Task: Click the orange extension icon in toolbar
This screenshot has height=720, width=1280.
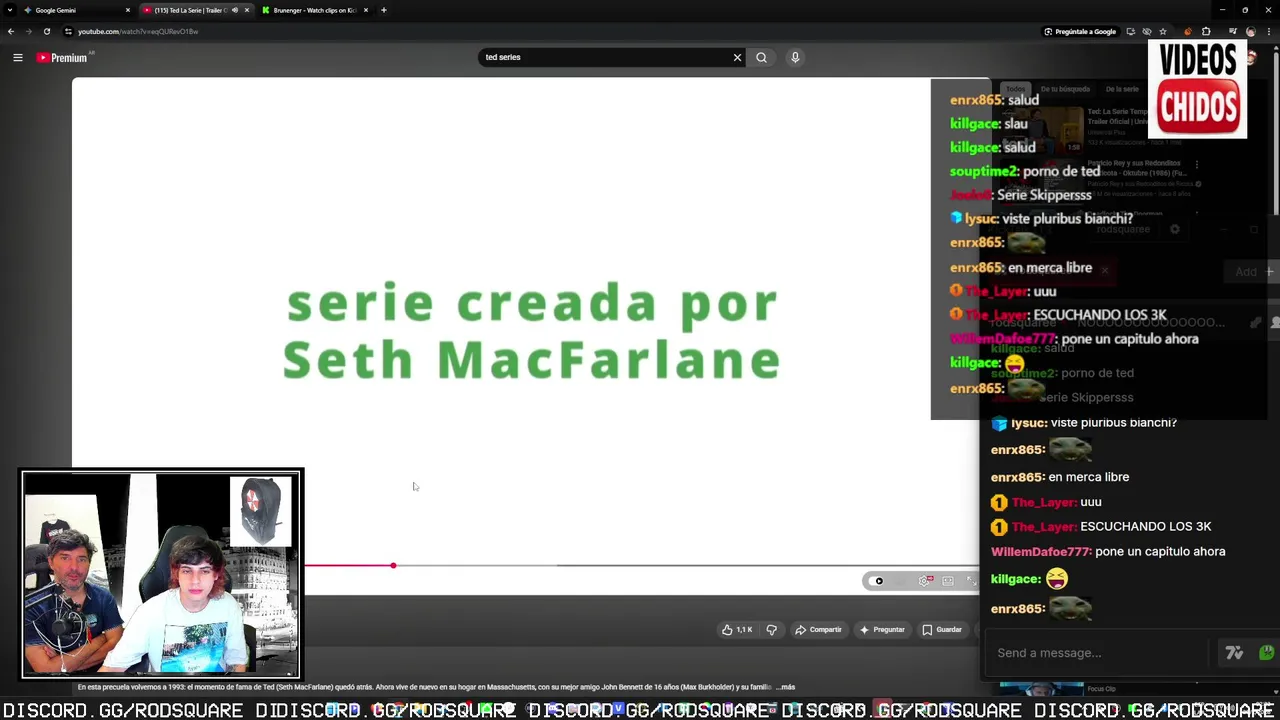Action: click(1188, 31)
